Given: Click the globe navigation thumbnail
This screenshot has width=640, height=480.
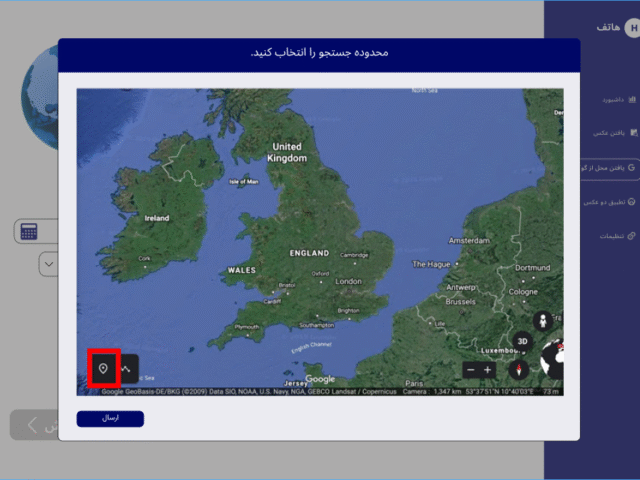Looking at the screenshot, I should [552, 362].
